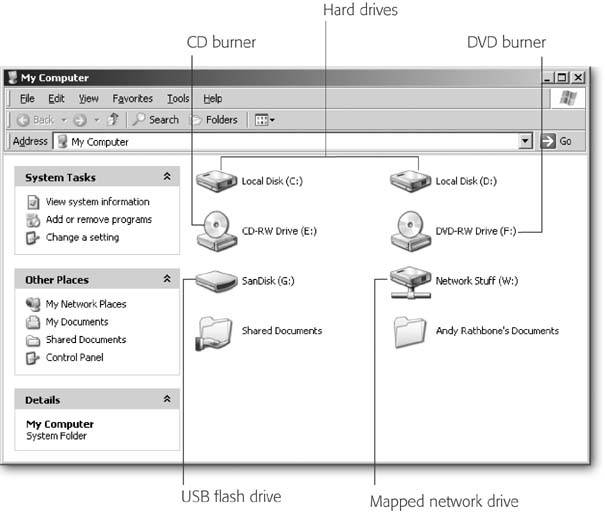Open the Local Disk (D:) drive icon
This screenshot has width=605, height=513.
(411, 181)
